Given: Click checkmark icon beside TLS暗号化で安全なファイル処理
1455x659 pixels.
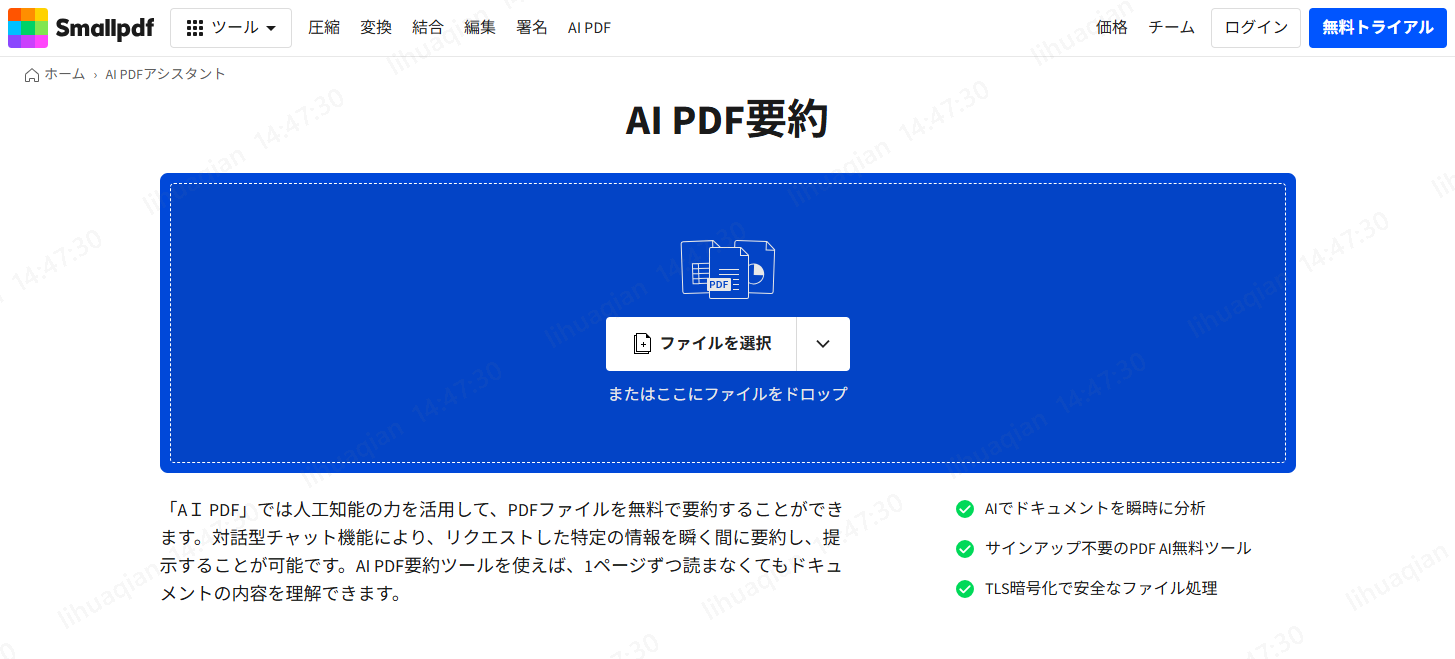Looking at the screenshot, I should (965, 589).
